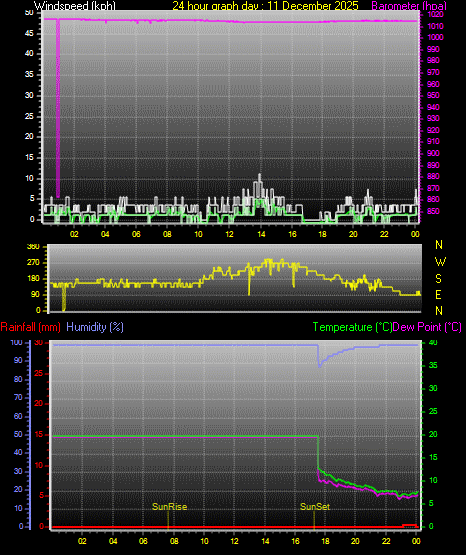Click 40 on the green temperature axis
The height and width of the screenshot is (555, 466).
tap(433, 343)
